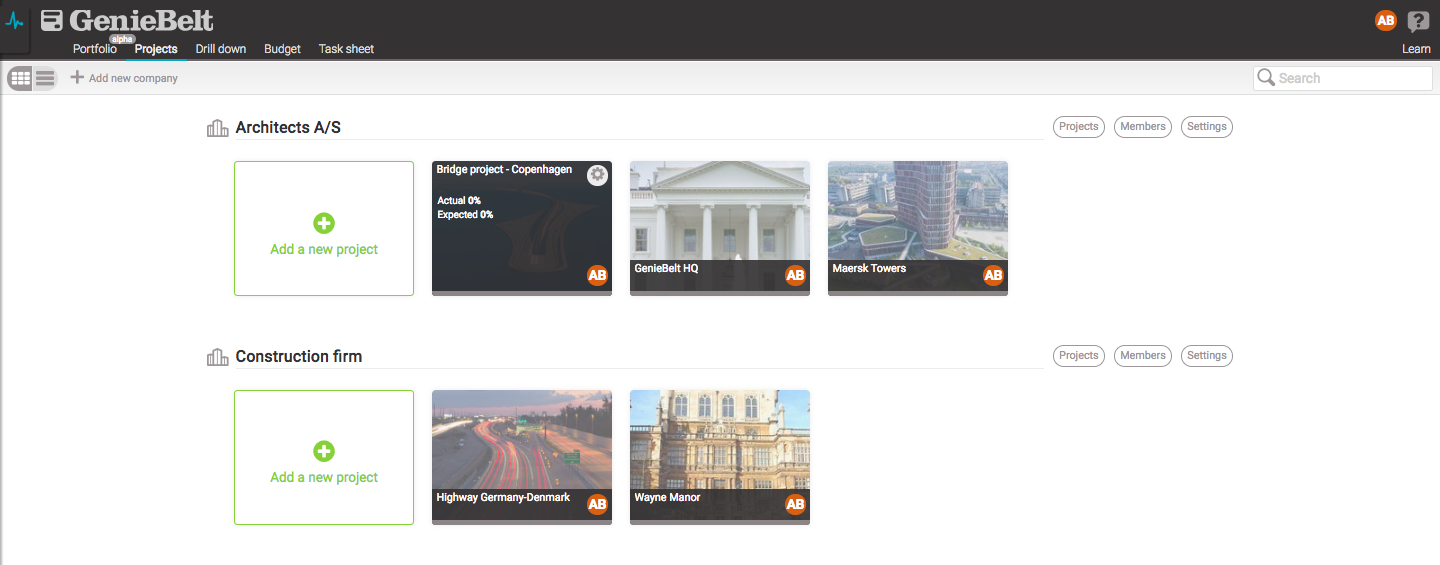Screen dimensions: 1440x565
Task: Open Members for Architects A/S
Action: [x=1143, y=127]
